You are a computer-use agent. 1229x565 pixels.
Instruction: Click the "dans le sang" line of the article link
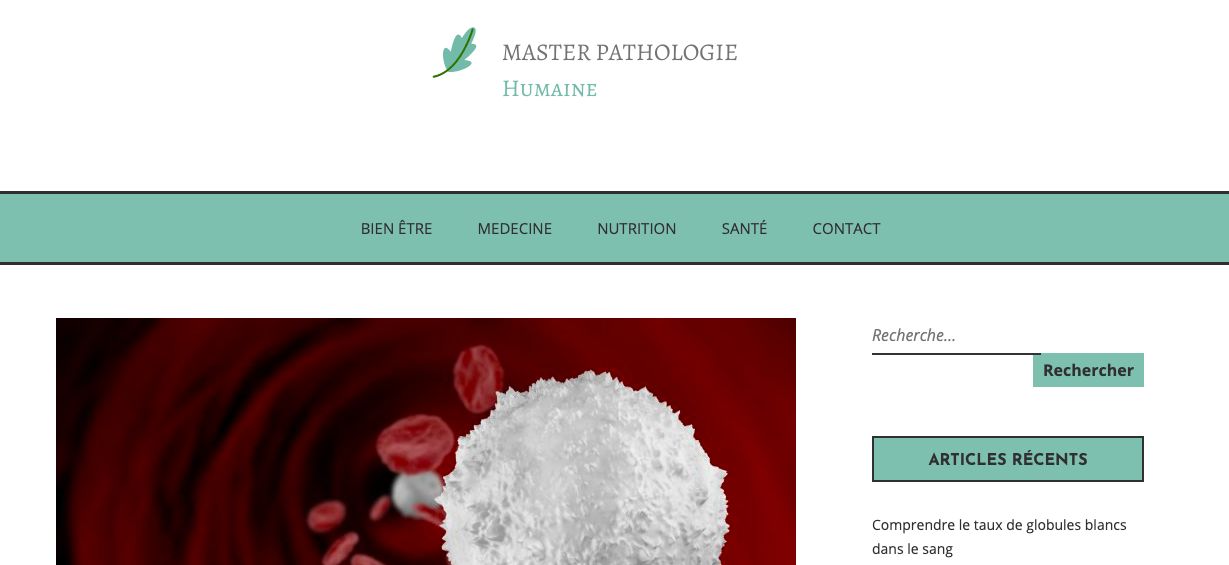click(912, 549)
